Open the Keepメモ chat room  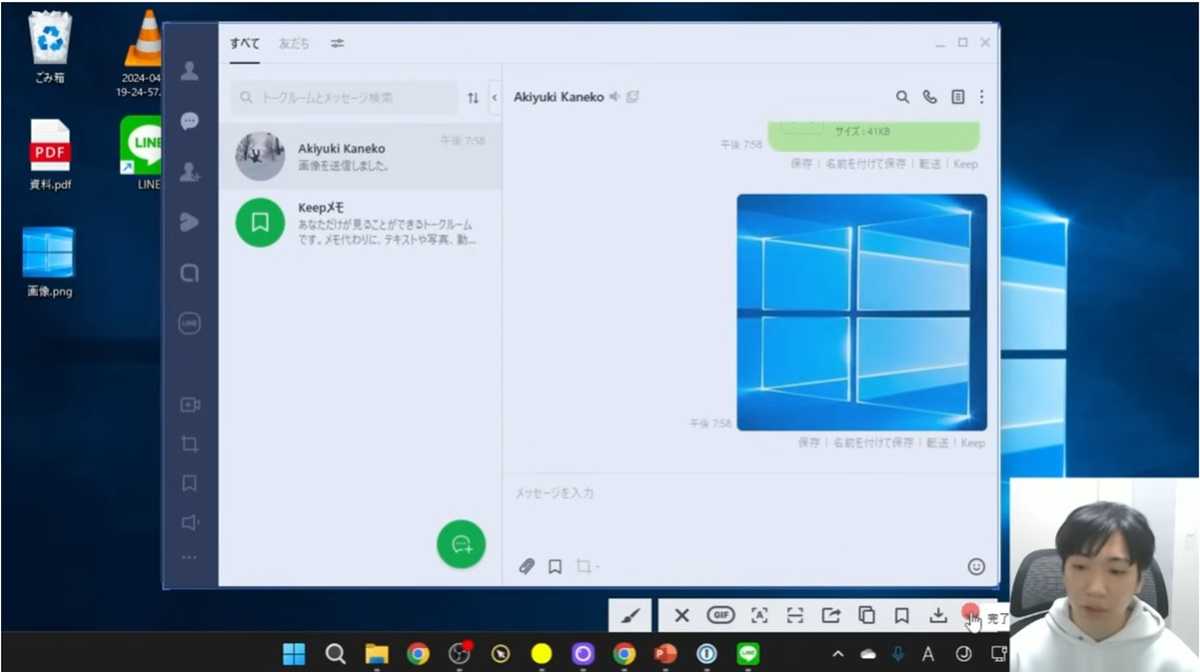pos(360,222)
